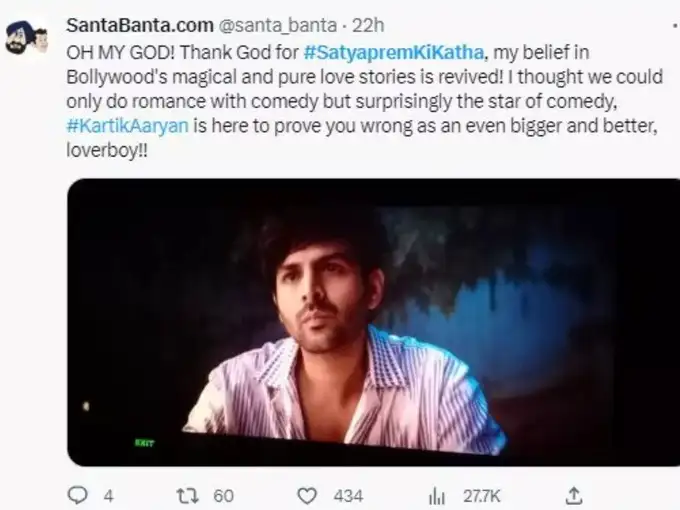Click the reply count number 4
The image size is (680, 510).
pos(108,494)
